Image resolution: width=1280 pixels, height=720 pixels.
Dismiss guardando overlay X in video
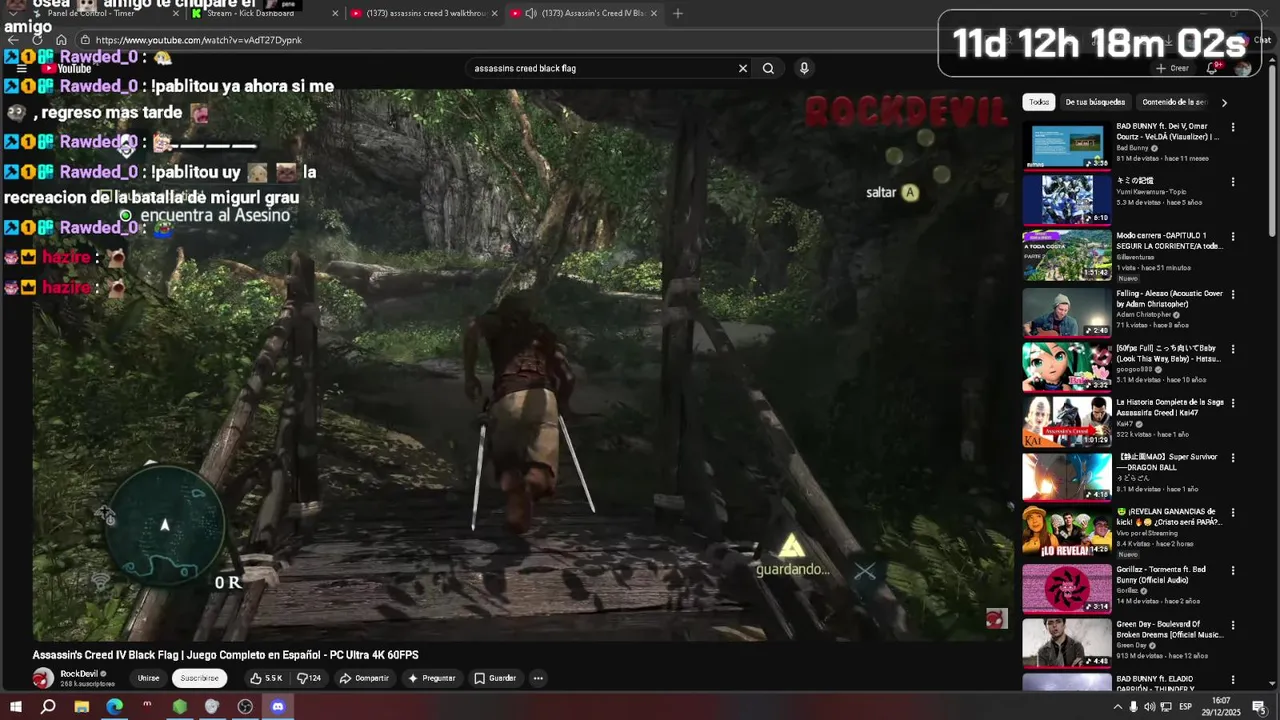[865, 571]
